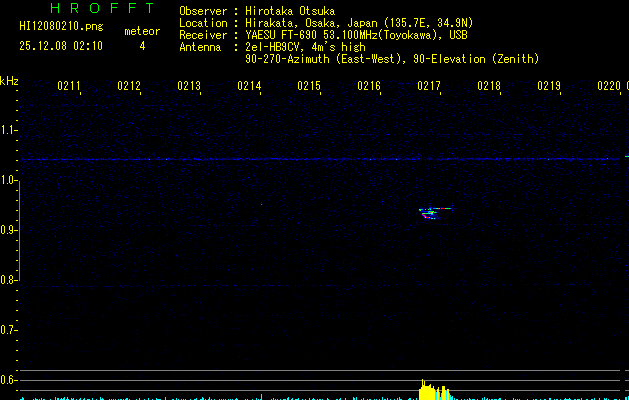This screenshot has width=629, height=400.
Task: Click time marker 0218
Action: (x=489, y=86)
